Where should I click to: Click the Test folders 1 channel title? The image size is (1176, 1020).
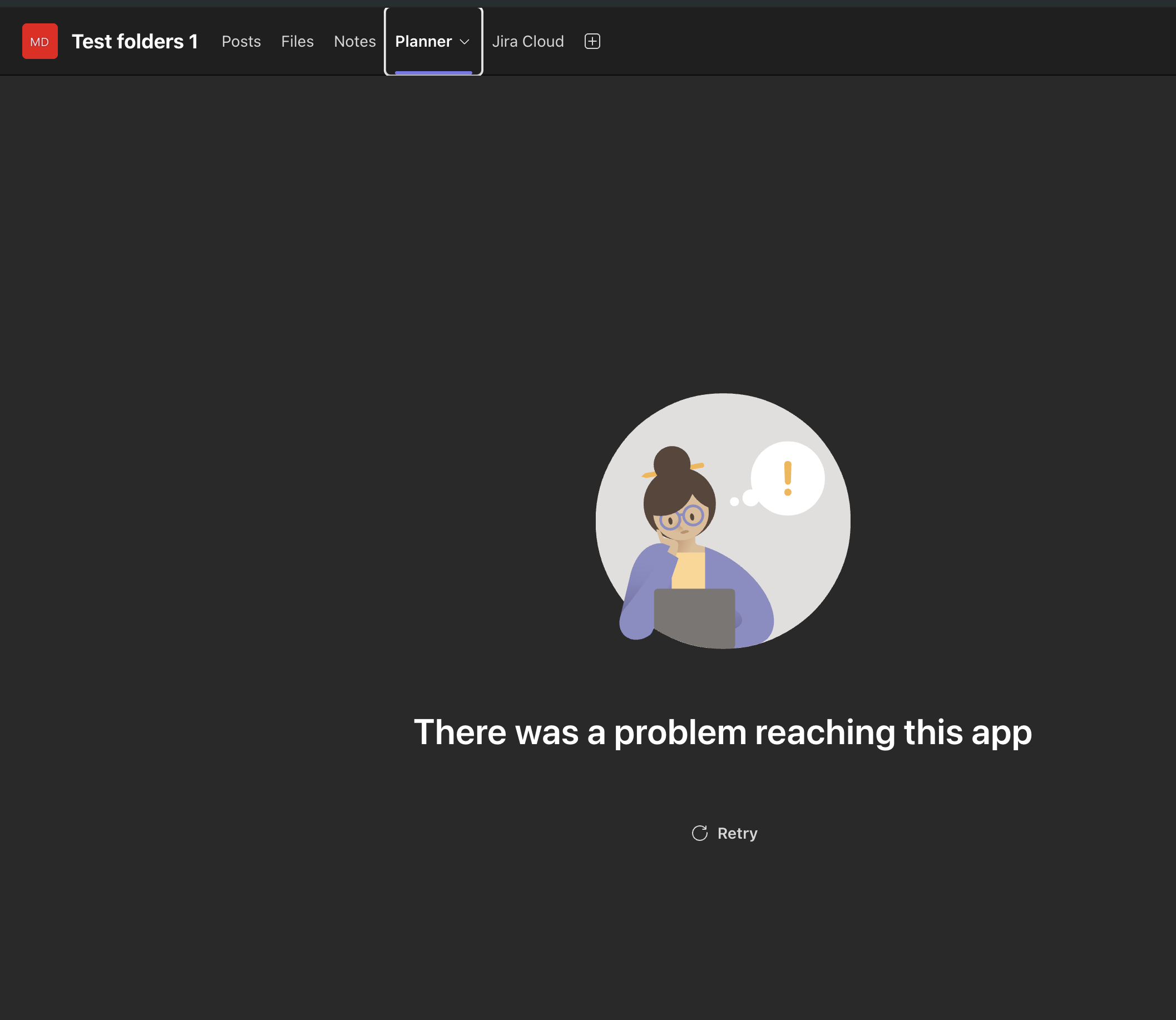tap(135, 42)
